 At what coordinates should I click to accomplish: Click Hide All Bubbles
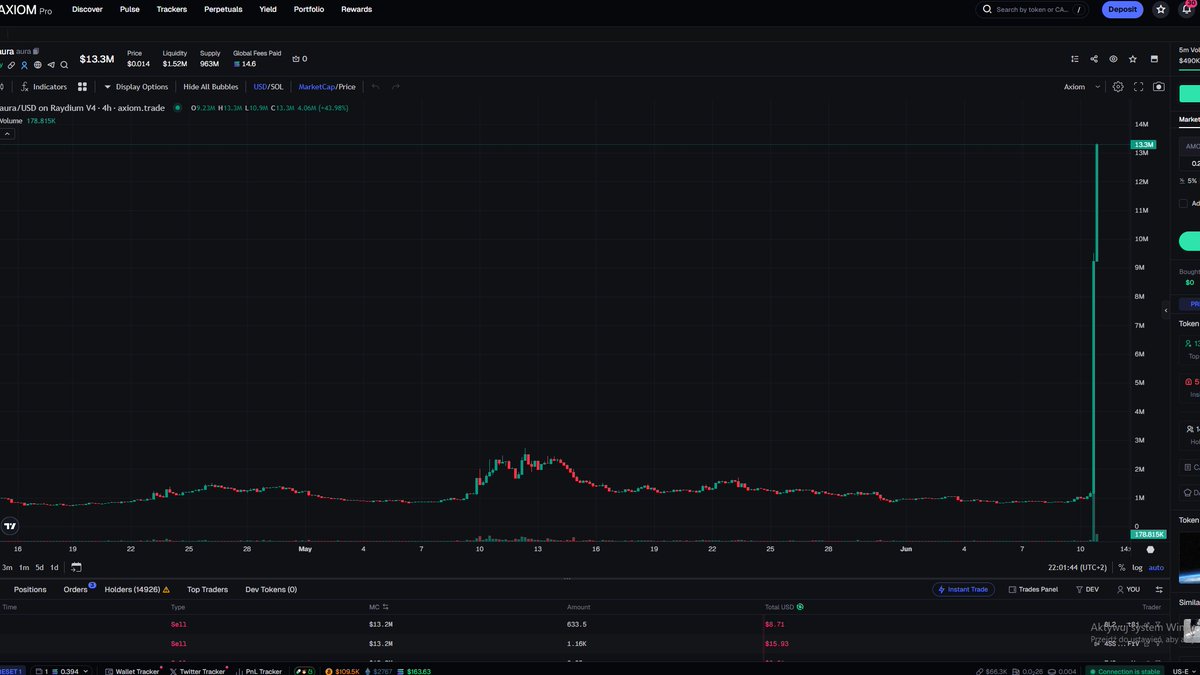[211, 87]
